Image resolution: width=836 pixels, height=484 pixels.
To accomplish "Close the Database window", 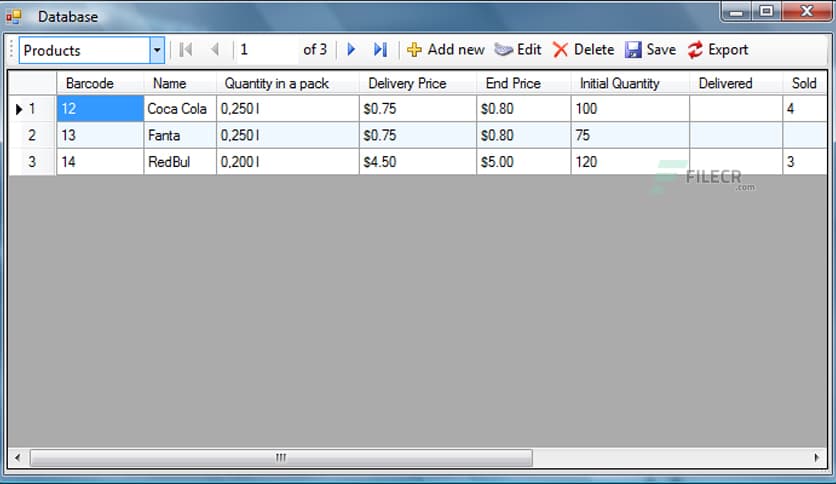I will coord(807,11).
